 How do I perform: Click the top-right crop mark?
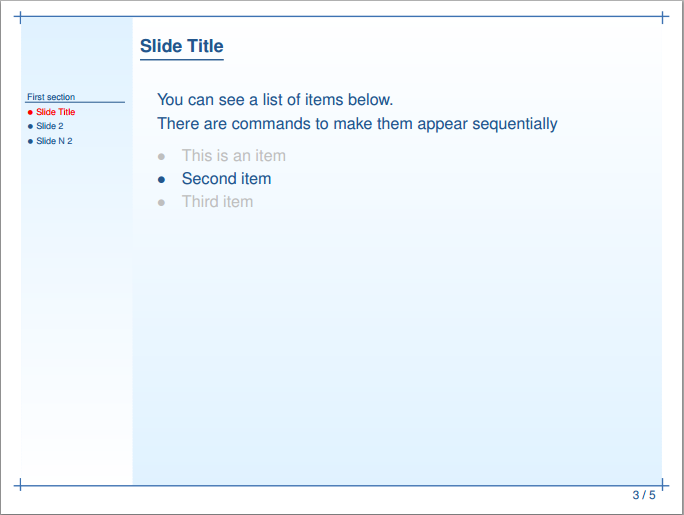point(663,17)
